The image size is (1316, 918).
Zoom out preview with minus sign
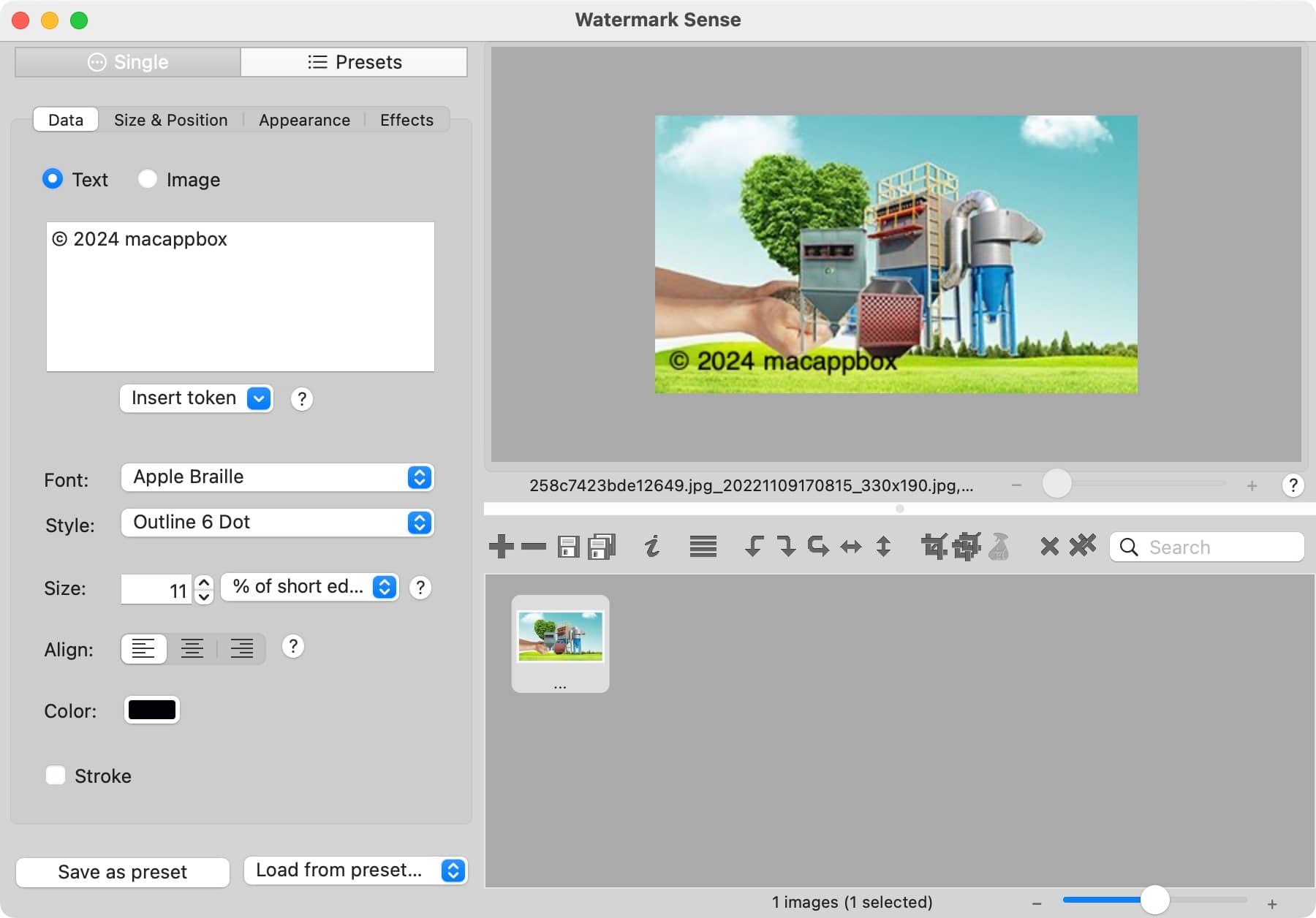click(x=1016, y=485)
